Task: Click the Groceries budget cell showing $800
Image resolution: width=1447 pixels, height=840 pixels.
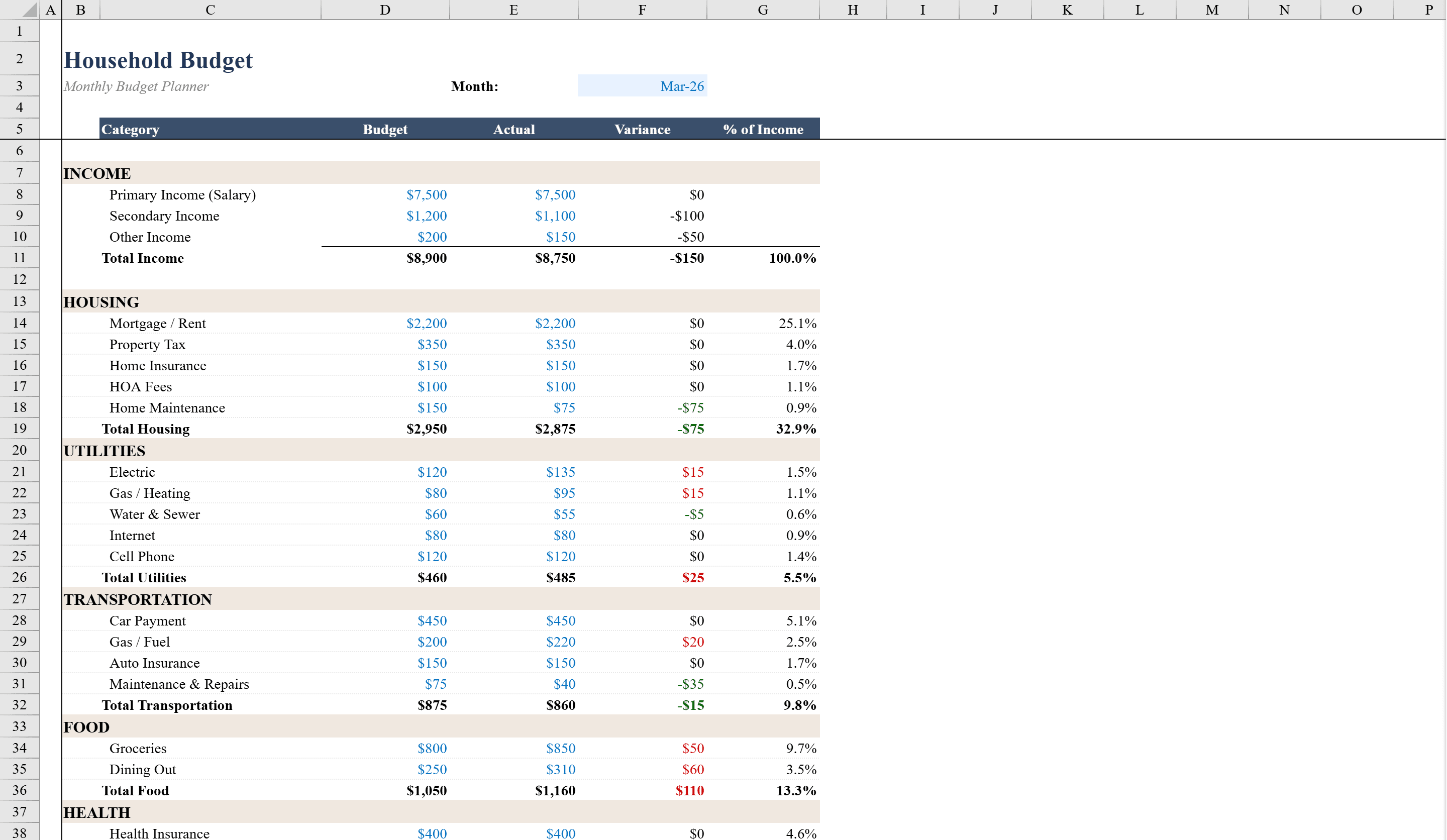Action: [433, 748]
